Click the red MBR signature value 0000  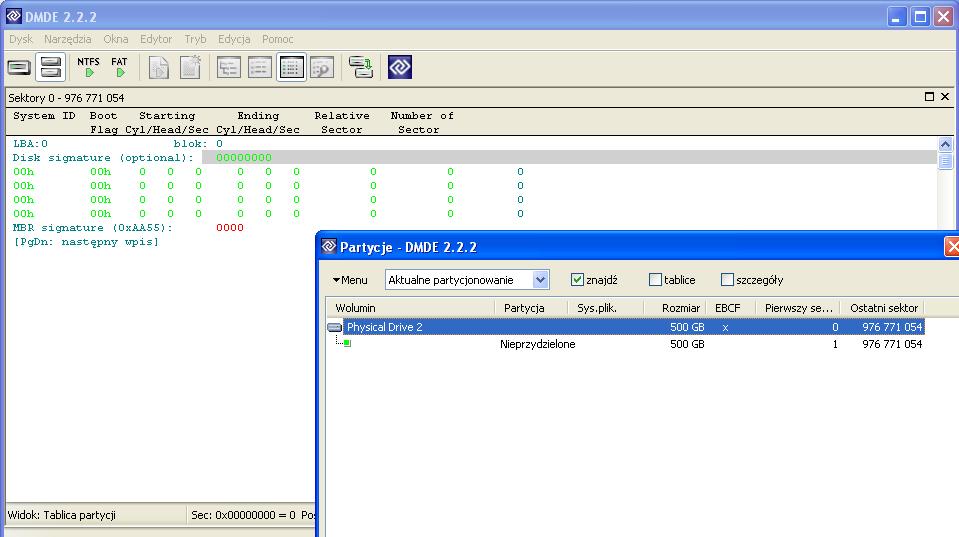(x=229, y=228)
